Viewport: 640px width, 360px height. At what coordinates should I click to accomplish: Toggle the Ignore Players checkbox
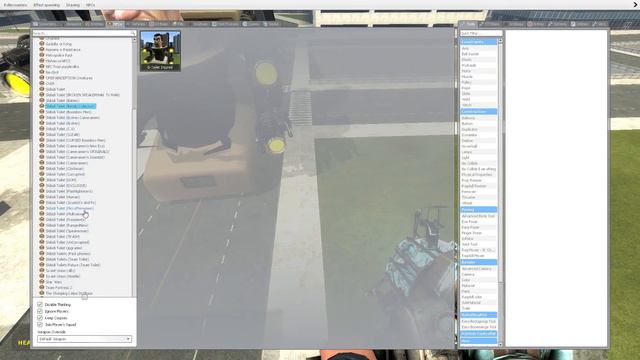[40, 311]
